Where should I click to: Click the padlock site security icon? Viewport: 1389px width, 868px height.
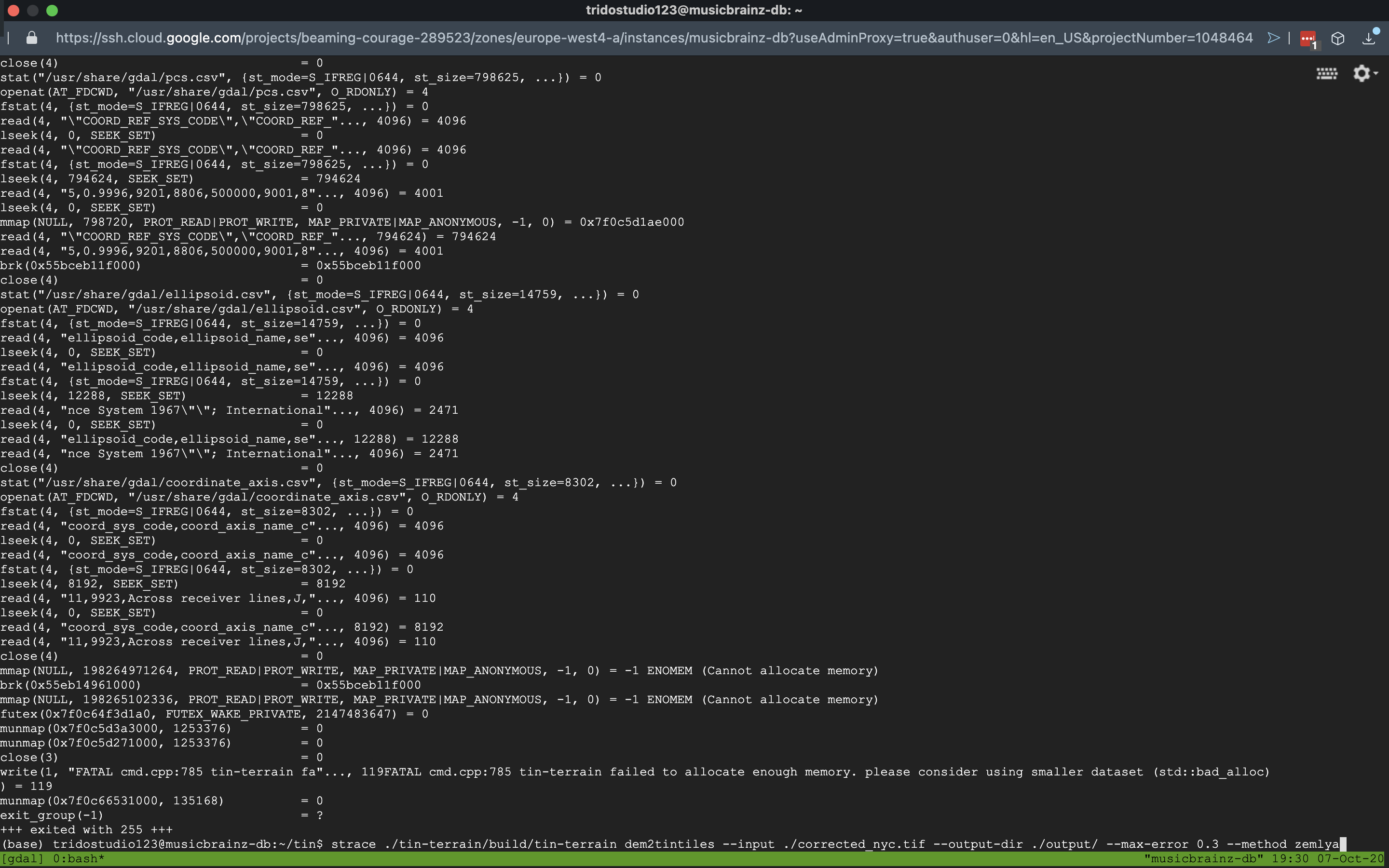32,38
